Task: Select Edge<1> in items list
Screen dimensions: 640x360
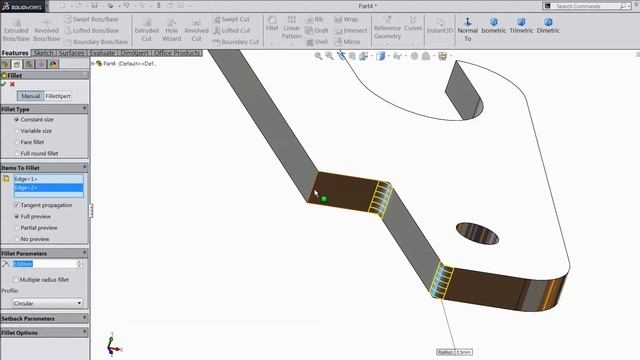Action: point(49,179)
